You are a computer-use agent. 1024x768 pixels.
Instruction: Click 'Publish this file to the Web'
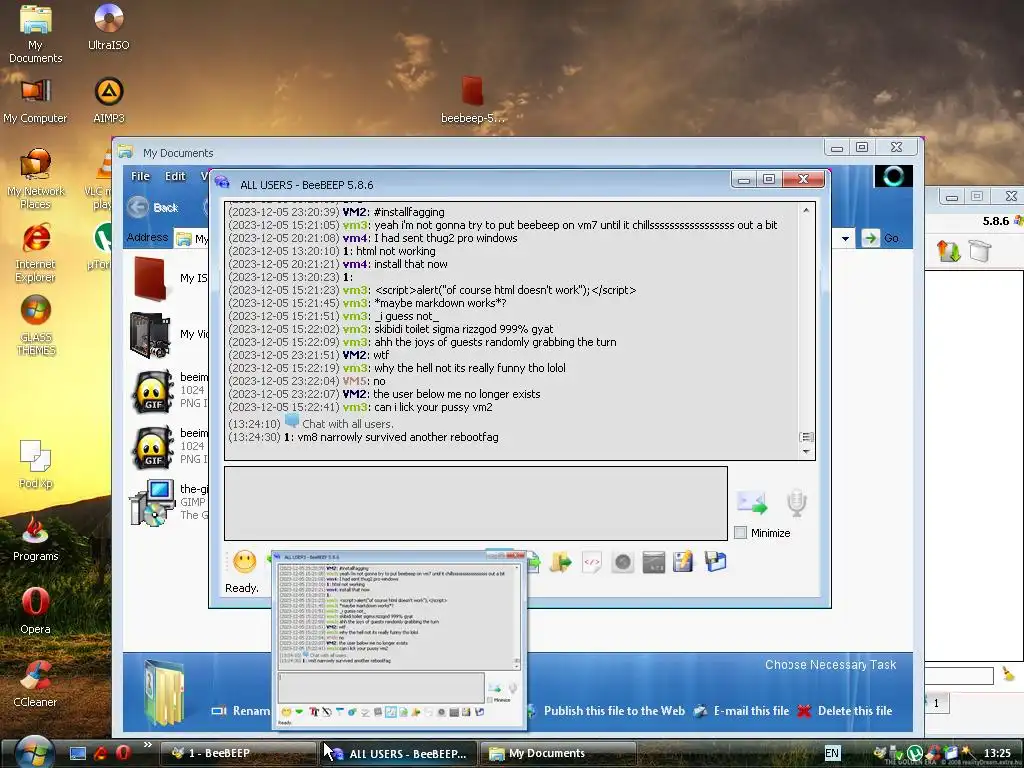[614, 711]
